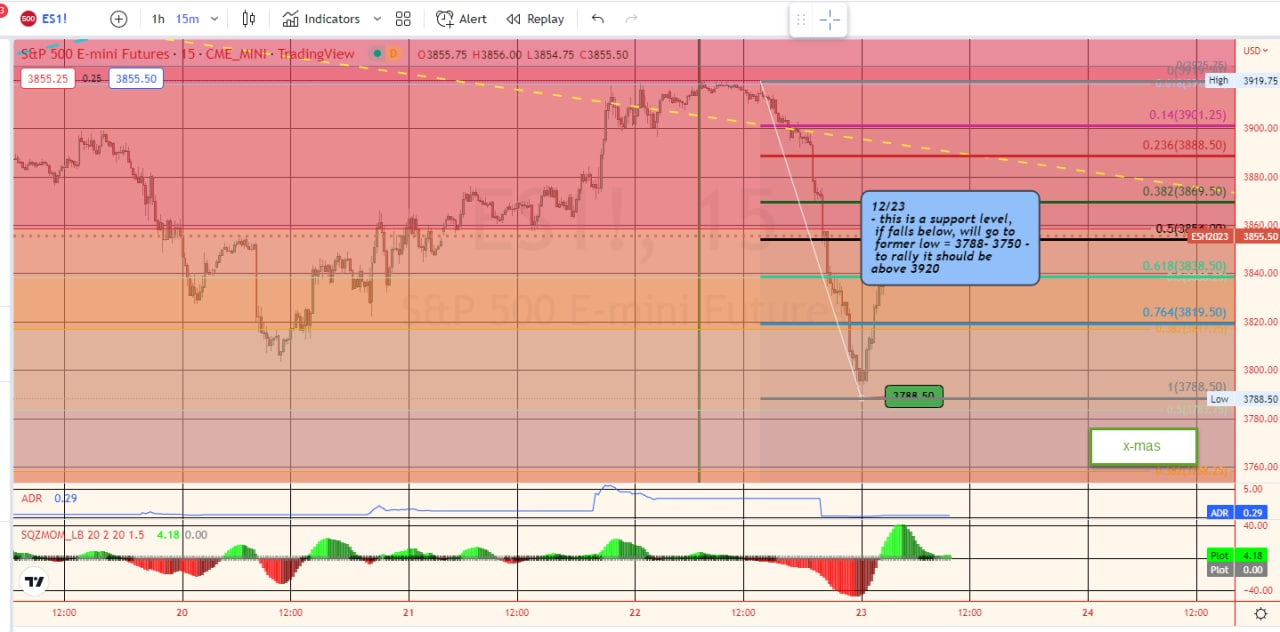
Task: Click the 0.382(3869.50) Fibonacci level label
Action: click(x=1184, y=191)
